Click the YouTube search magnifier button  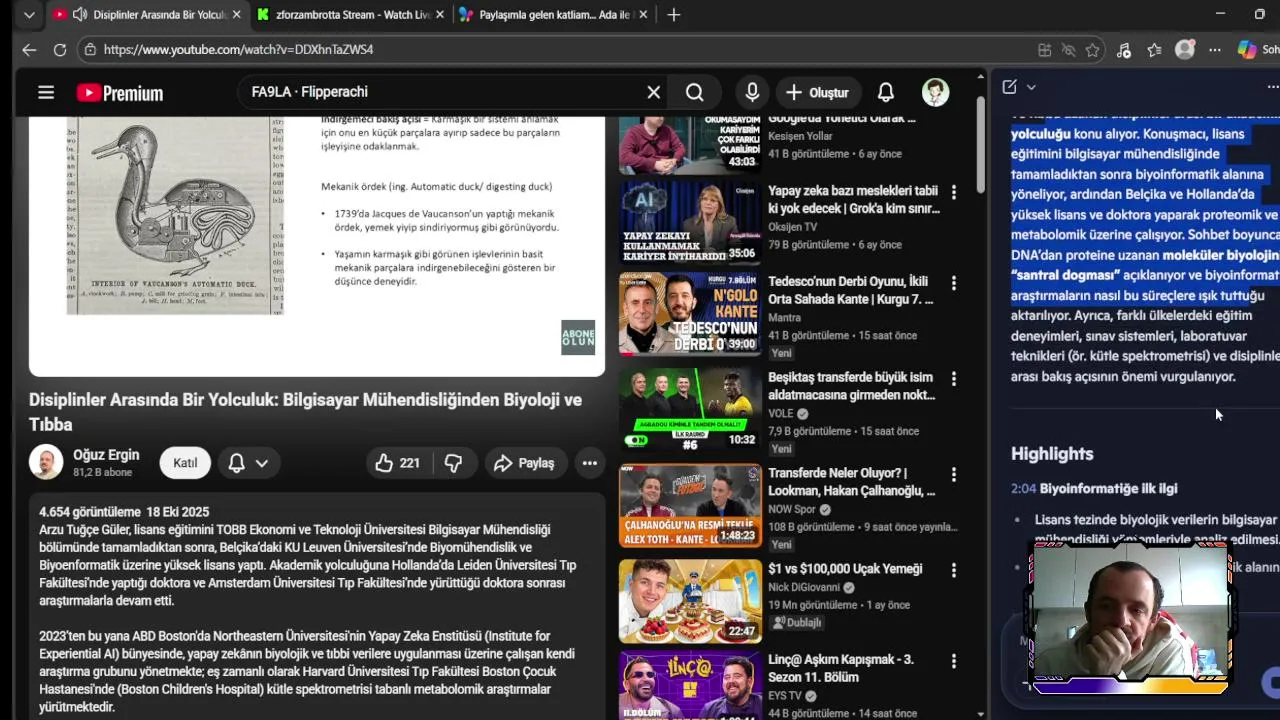695,93
